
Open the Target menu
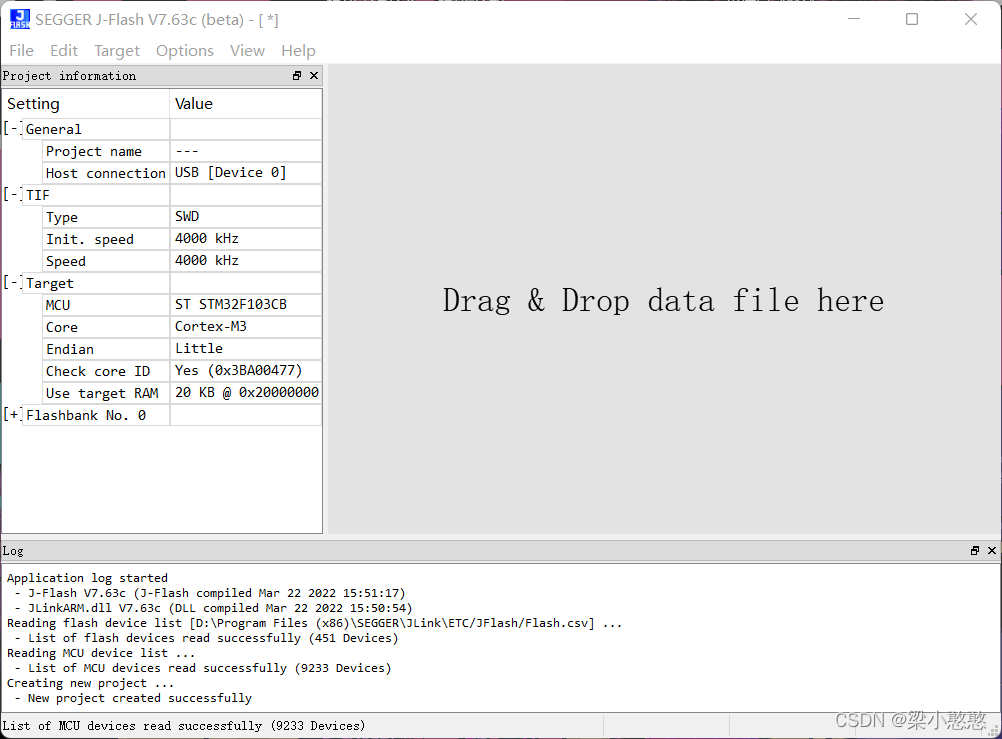point(117,51)
